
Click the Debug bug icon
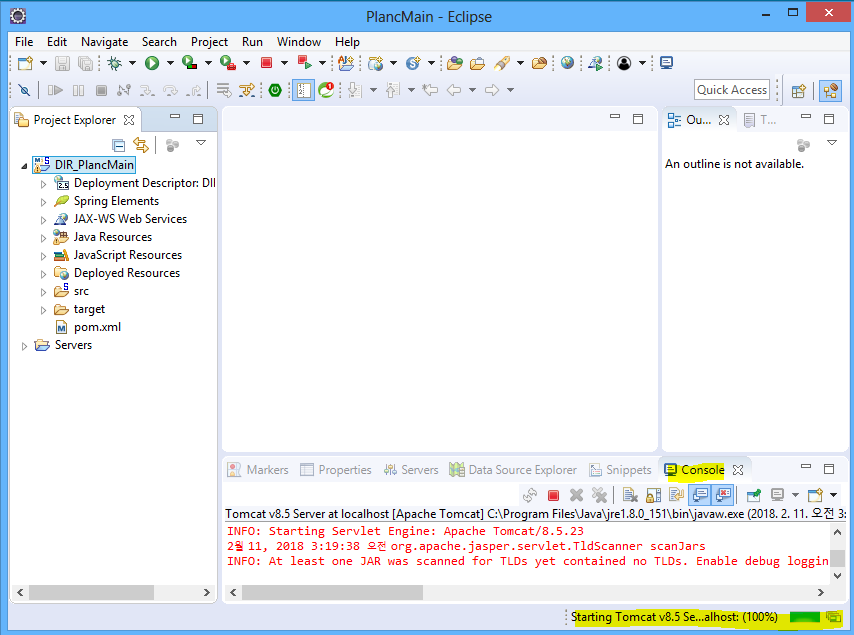coord(115,63)
